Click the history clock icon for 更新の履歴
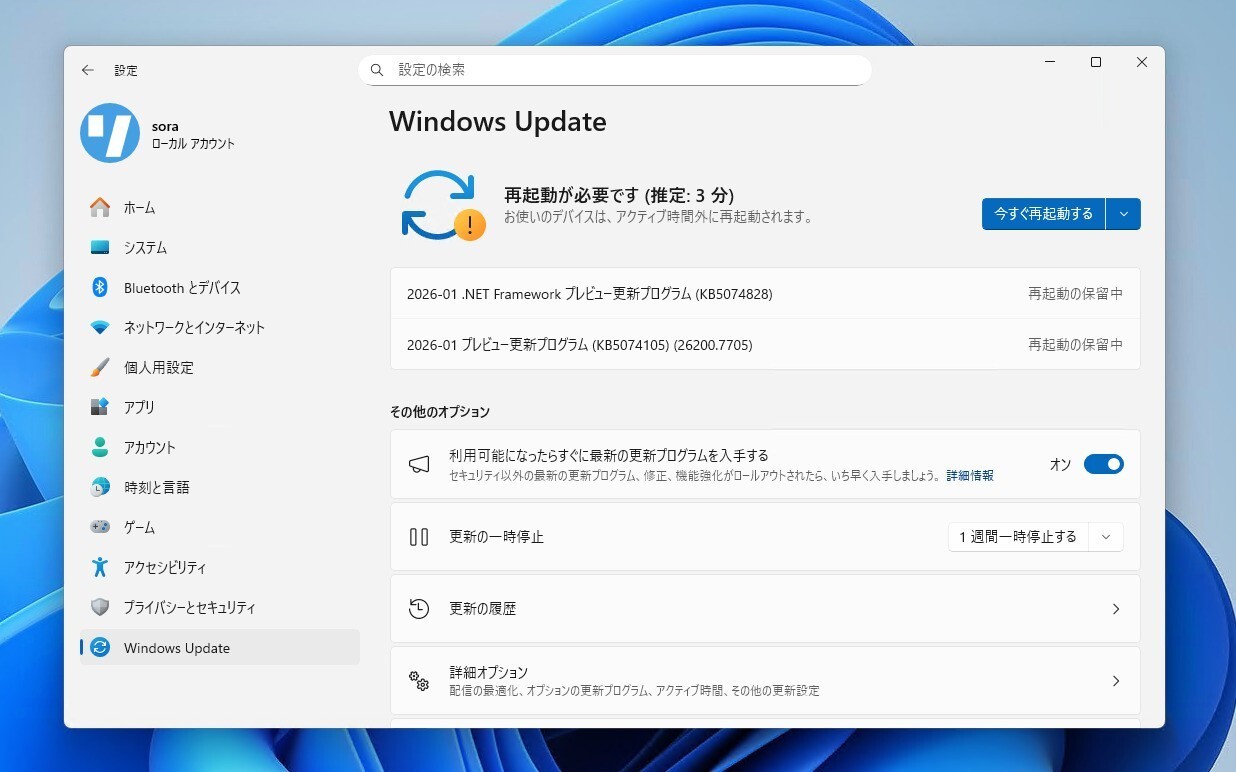1236x772 pixels. pos(419,609)
